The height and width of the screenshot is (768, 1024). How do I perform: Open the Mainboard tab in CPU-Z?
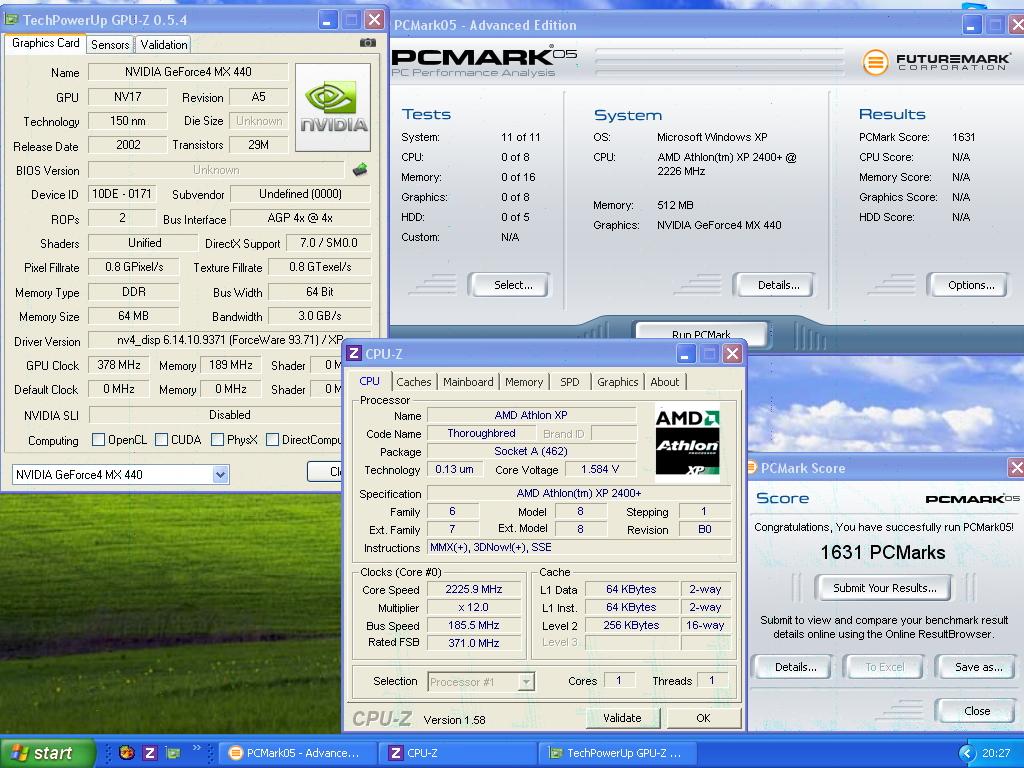tap(468, 382)
